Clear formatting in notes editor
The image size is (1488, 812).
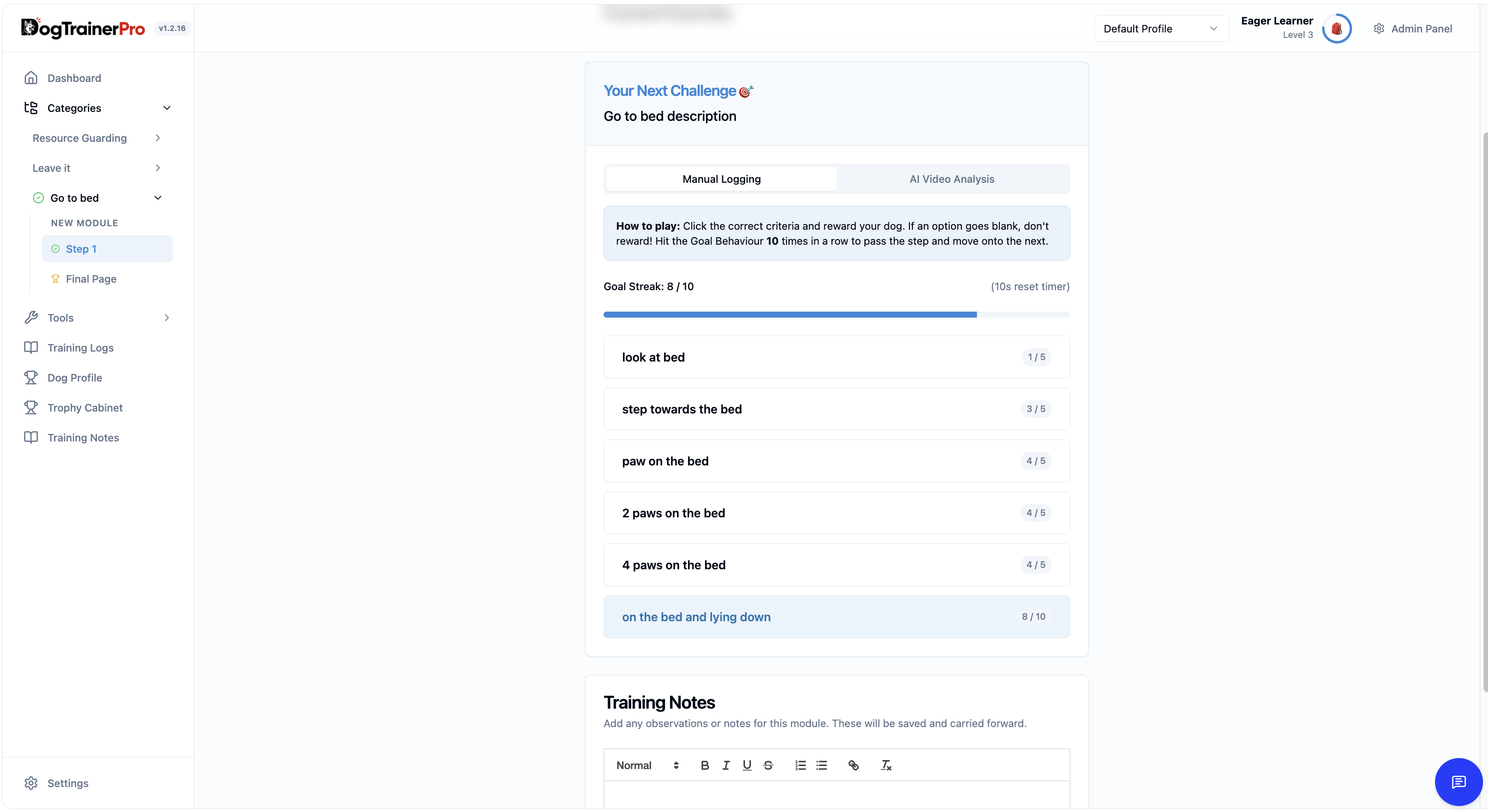[x=885, y=765]
